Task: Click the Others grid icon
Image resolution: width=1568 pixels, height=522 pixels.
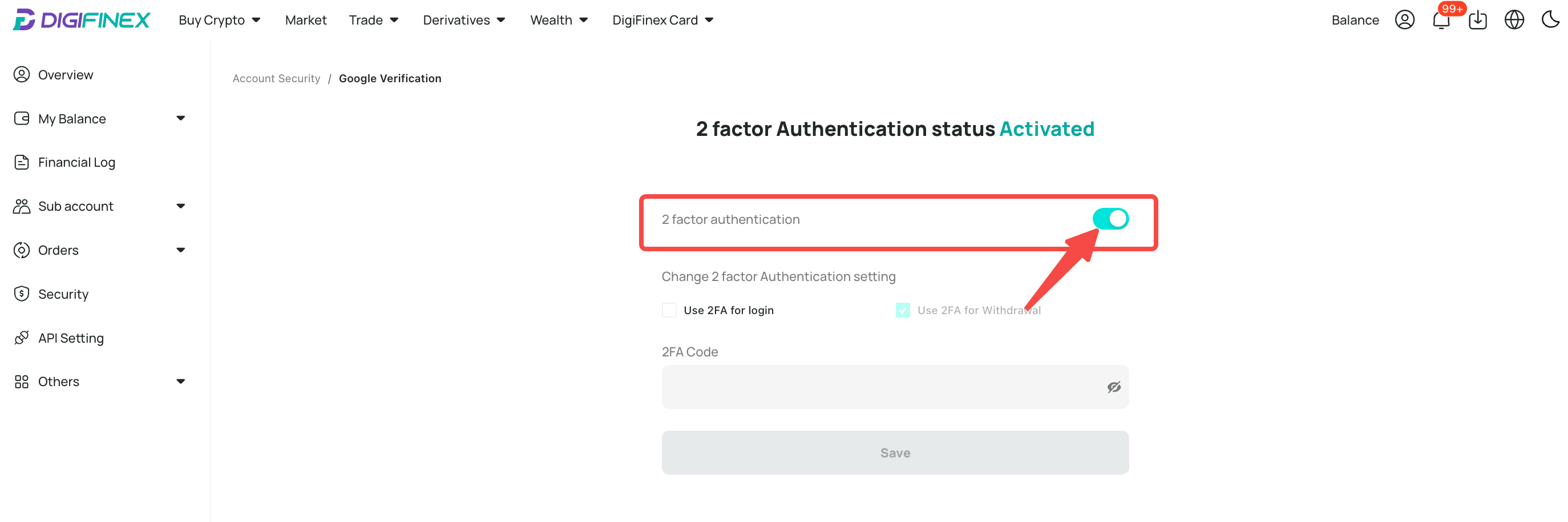Action: point(22,382)
